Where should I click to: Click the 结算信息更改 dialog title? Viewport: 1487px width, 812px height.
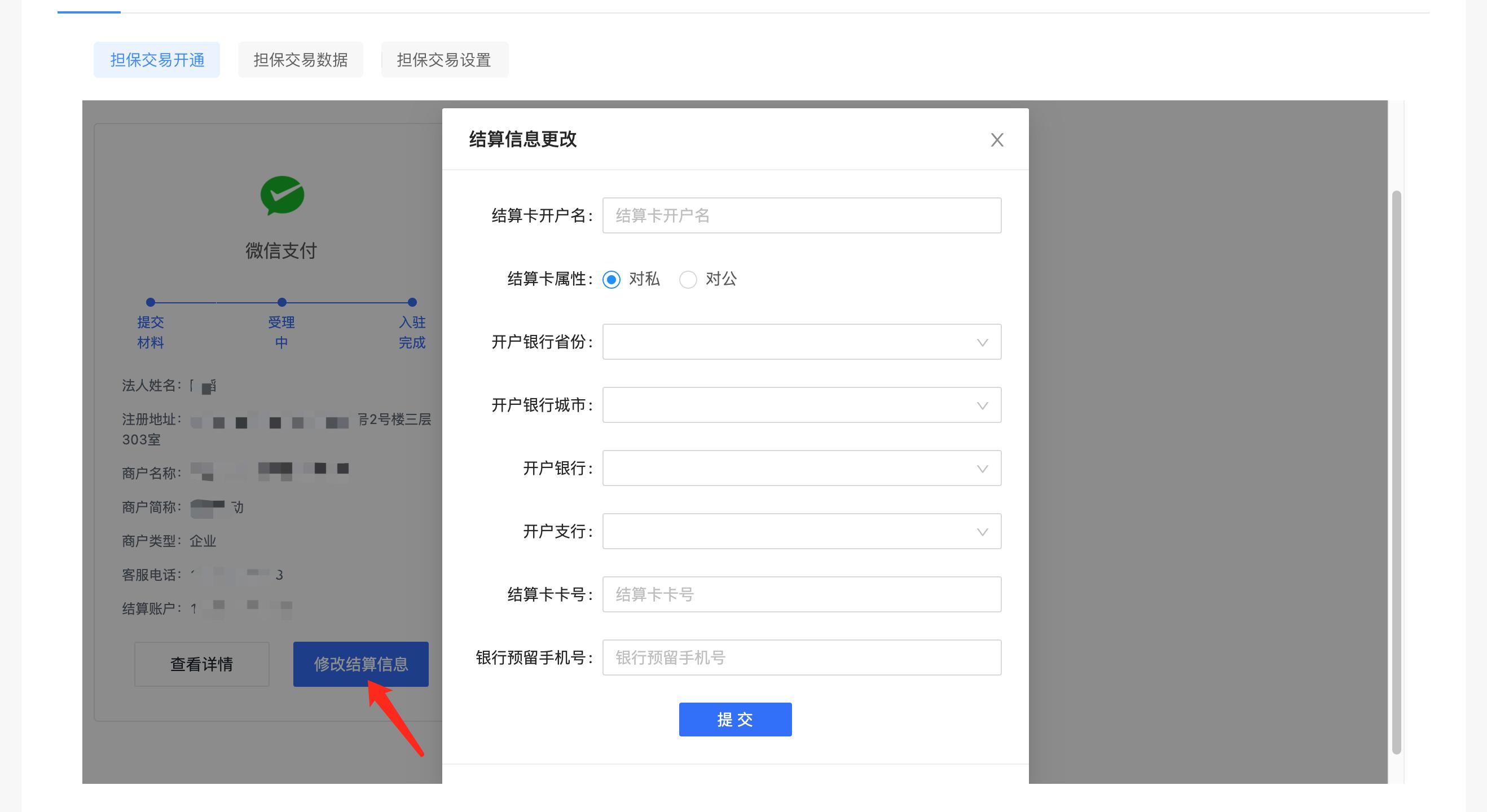[523, 139]
